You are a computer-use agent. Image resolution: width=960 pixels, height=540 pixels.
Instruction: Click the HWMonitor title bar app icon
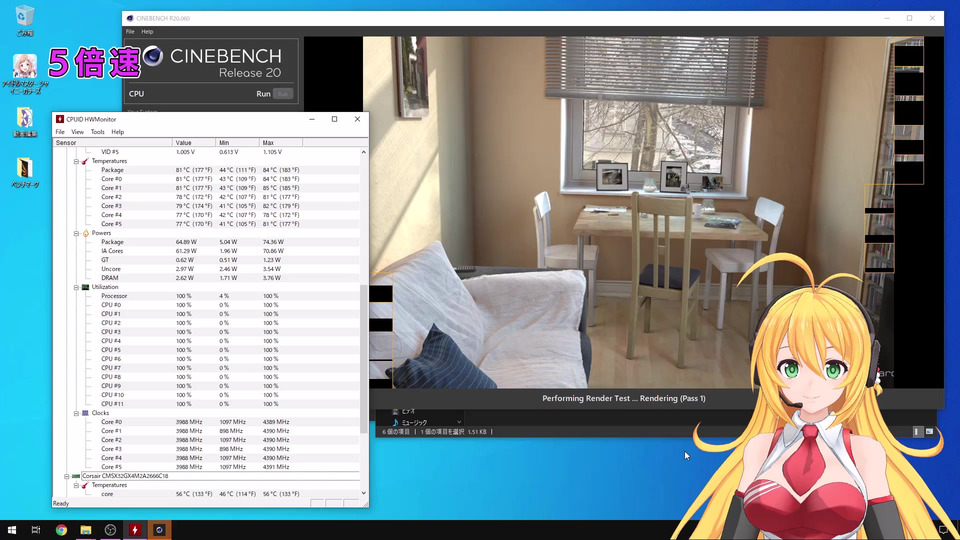pyautogui.click(x=60, y=119)
